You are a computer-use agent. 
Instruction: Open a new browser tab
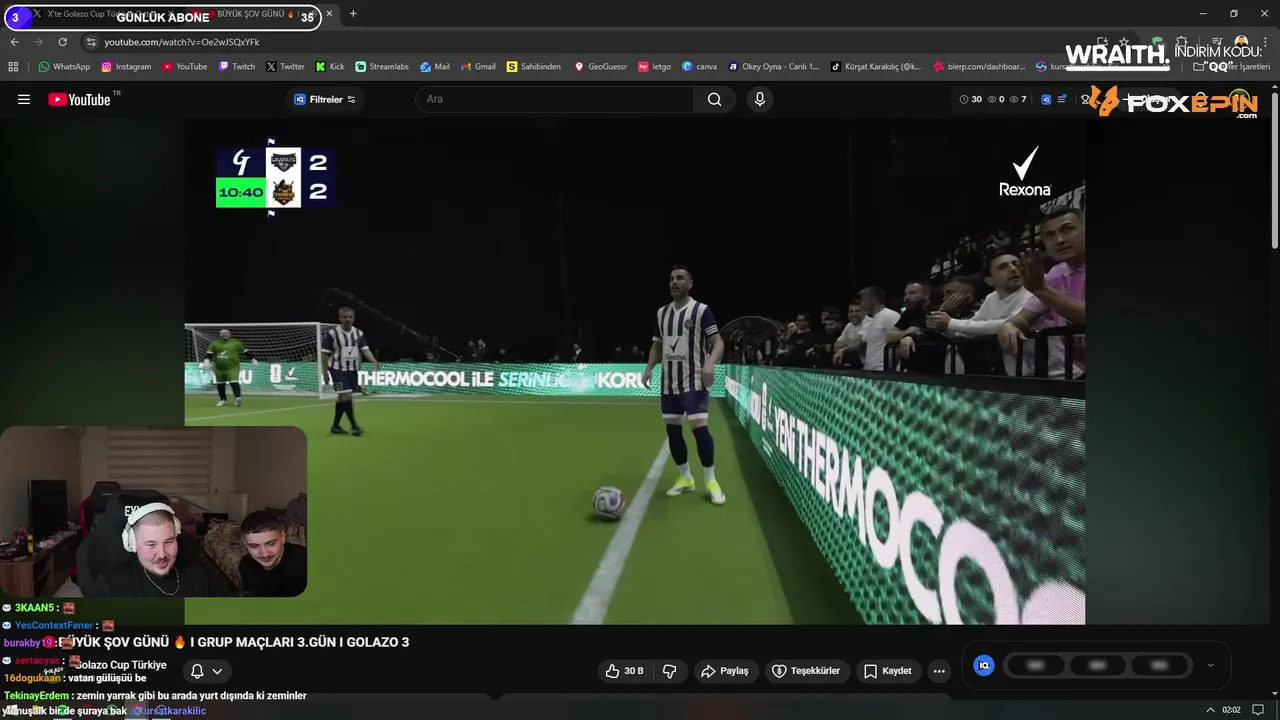[x=353, y=14]
